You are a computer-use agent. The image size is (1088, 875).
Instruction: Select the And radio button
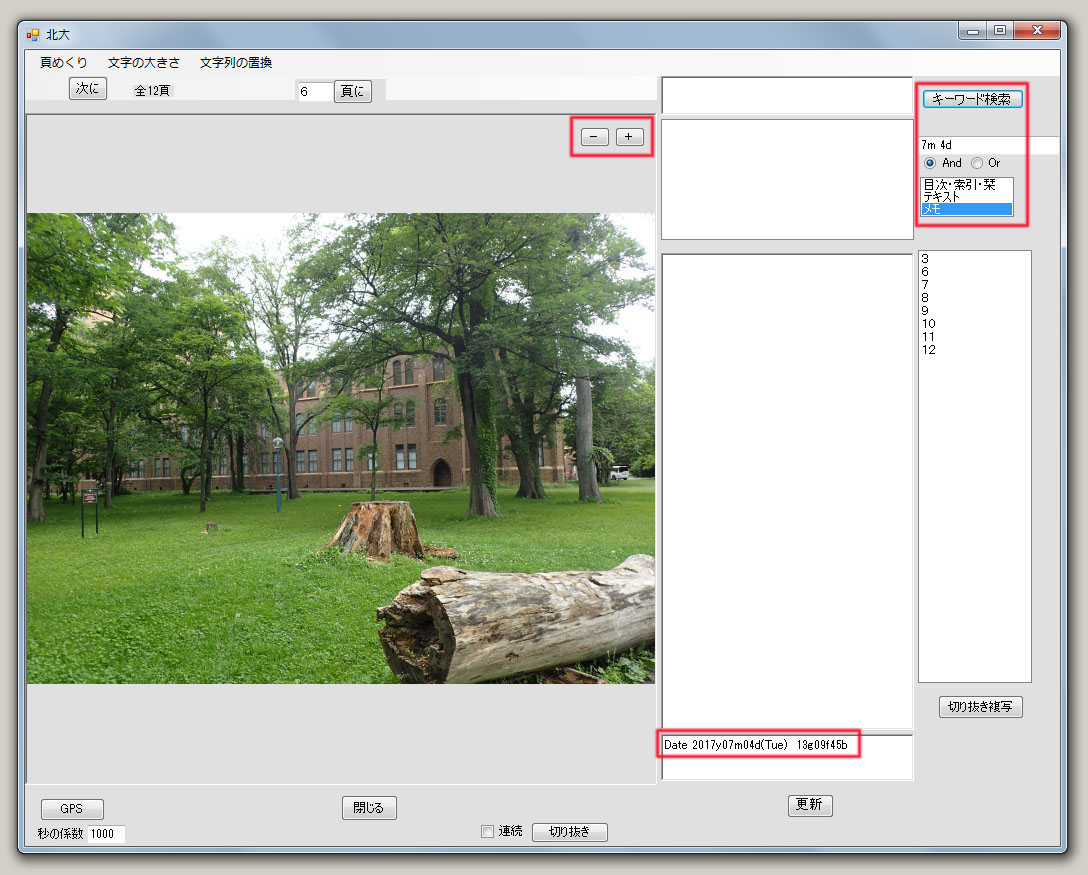tap(930, 163)
